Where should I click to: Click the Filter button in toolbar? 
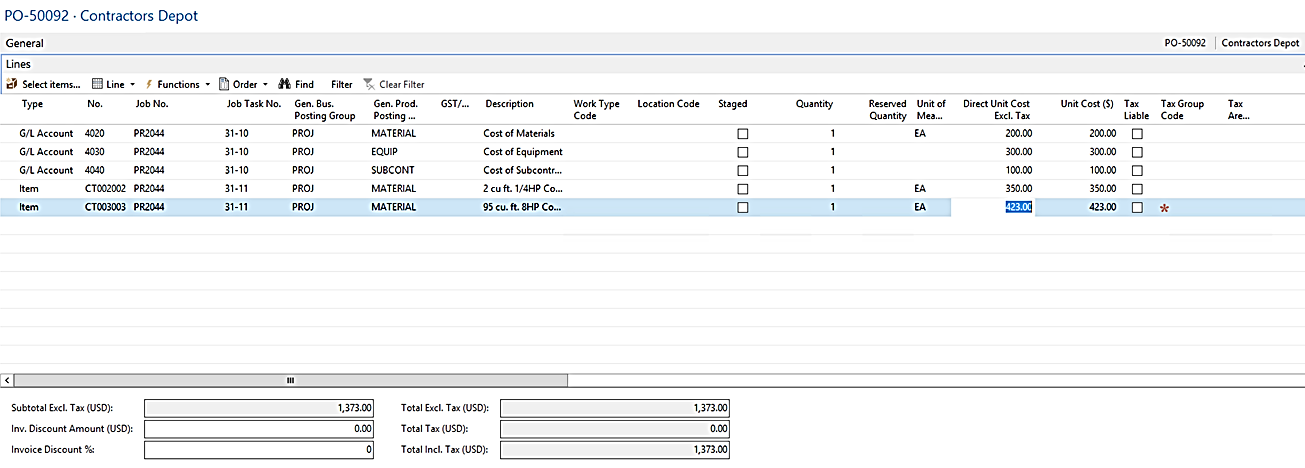[x=341, y=85]
